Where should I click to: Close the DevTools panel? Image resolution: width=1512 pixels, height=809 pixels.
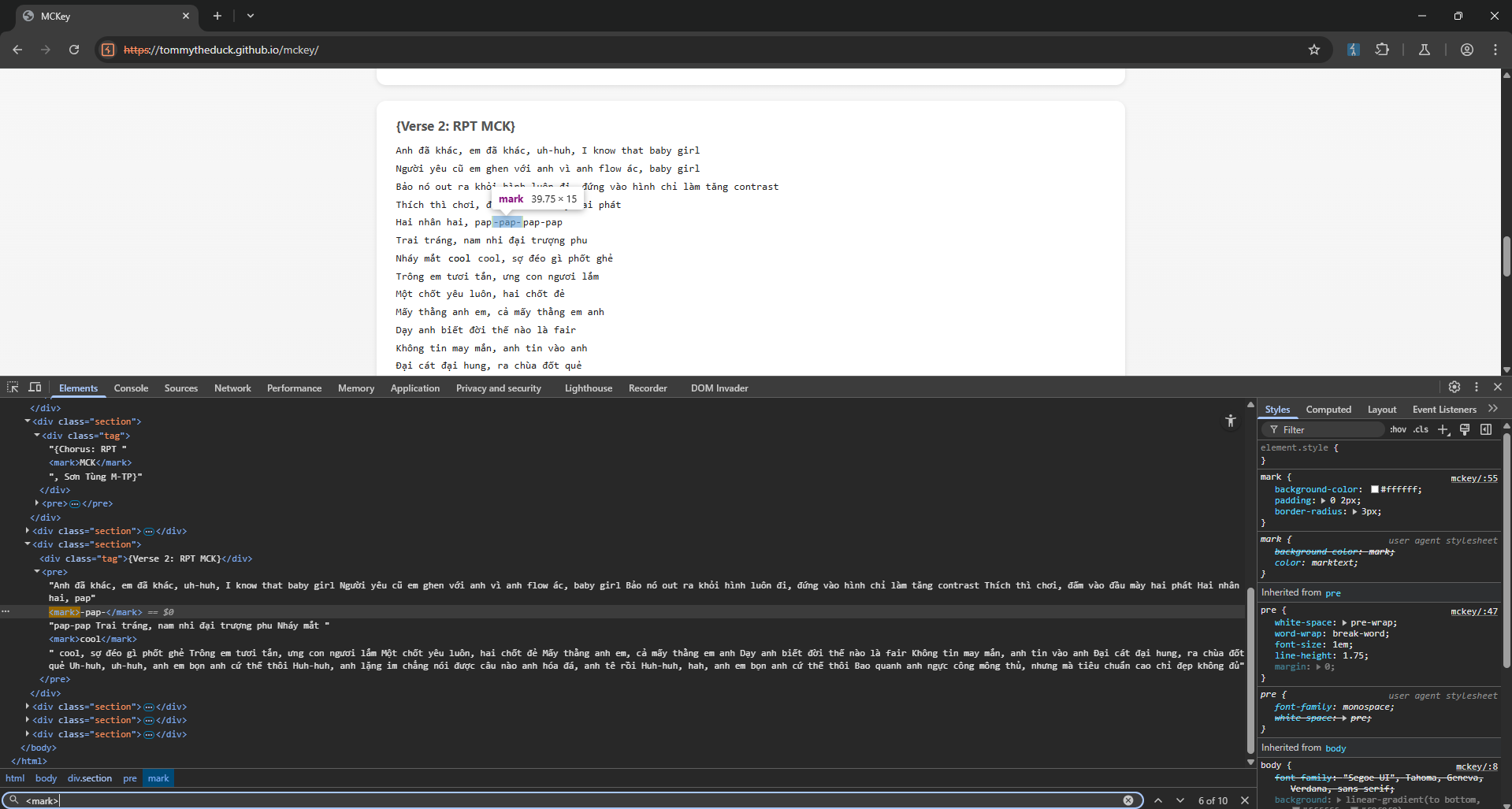[x=1498, y=387]
